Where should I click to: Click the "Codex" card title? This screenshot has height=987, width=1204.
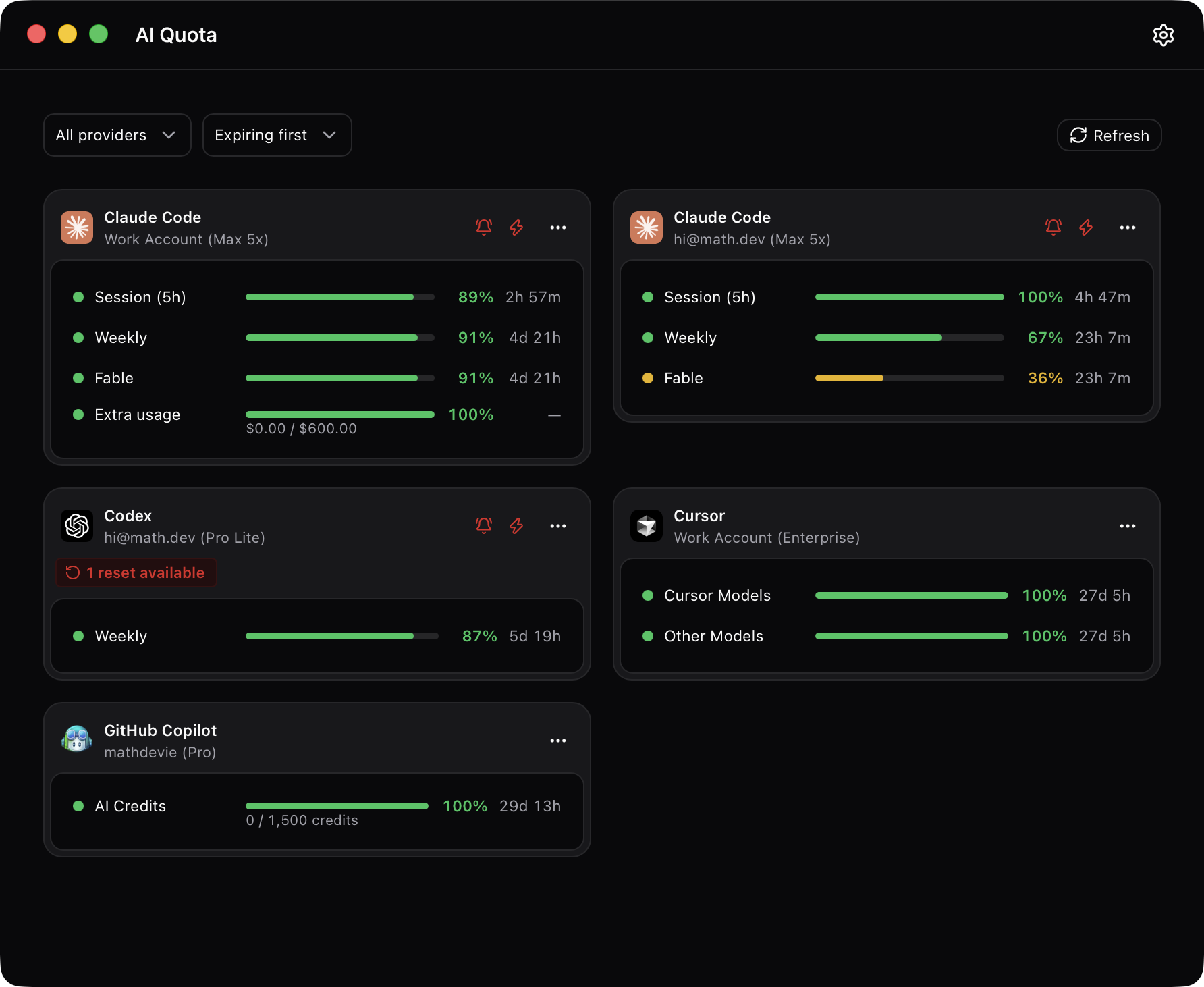click(x=128, y=516)
